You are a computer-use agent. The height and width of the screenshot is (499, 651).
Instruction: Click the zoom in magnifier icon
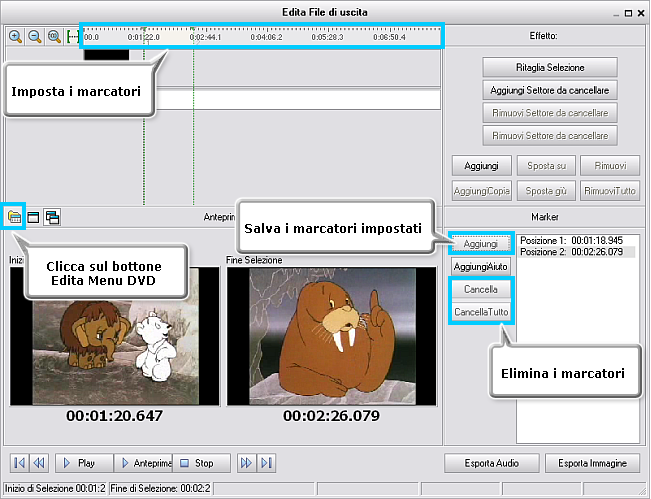[15, 37]
